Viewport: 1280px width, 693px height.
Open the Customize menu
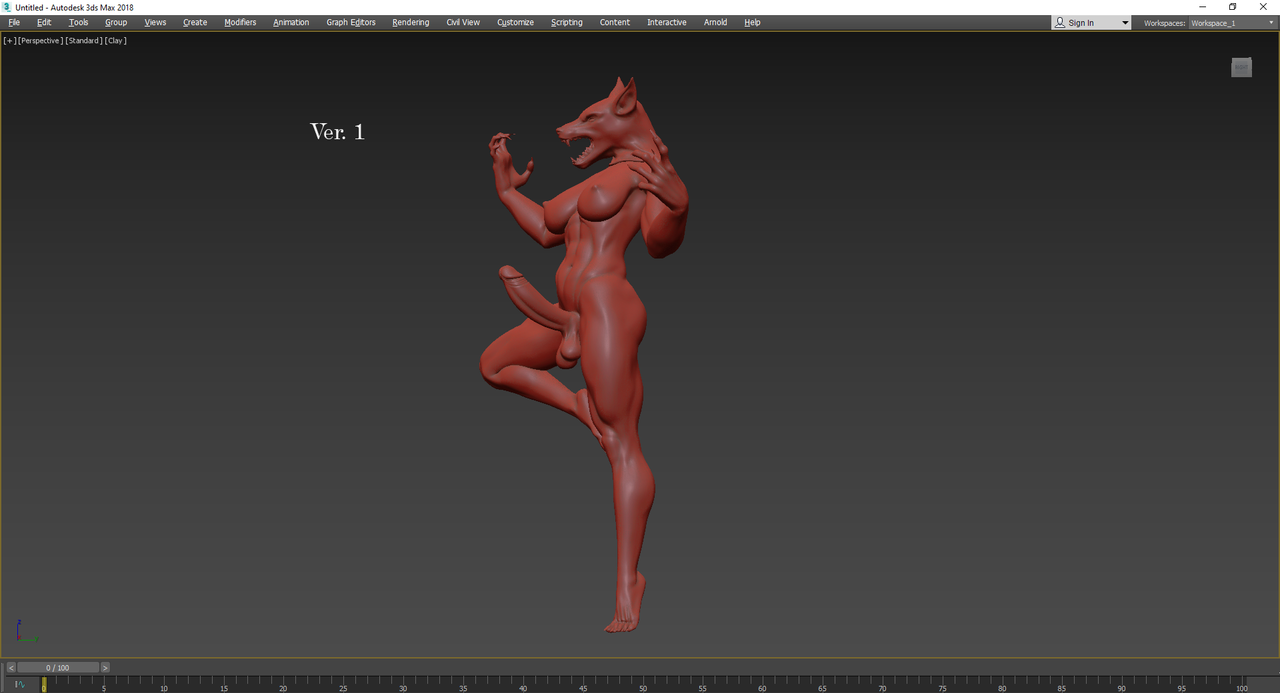coord(515,22)
